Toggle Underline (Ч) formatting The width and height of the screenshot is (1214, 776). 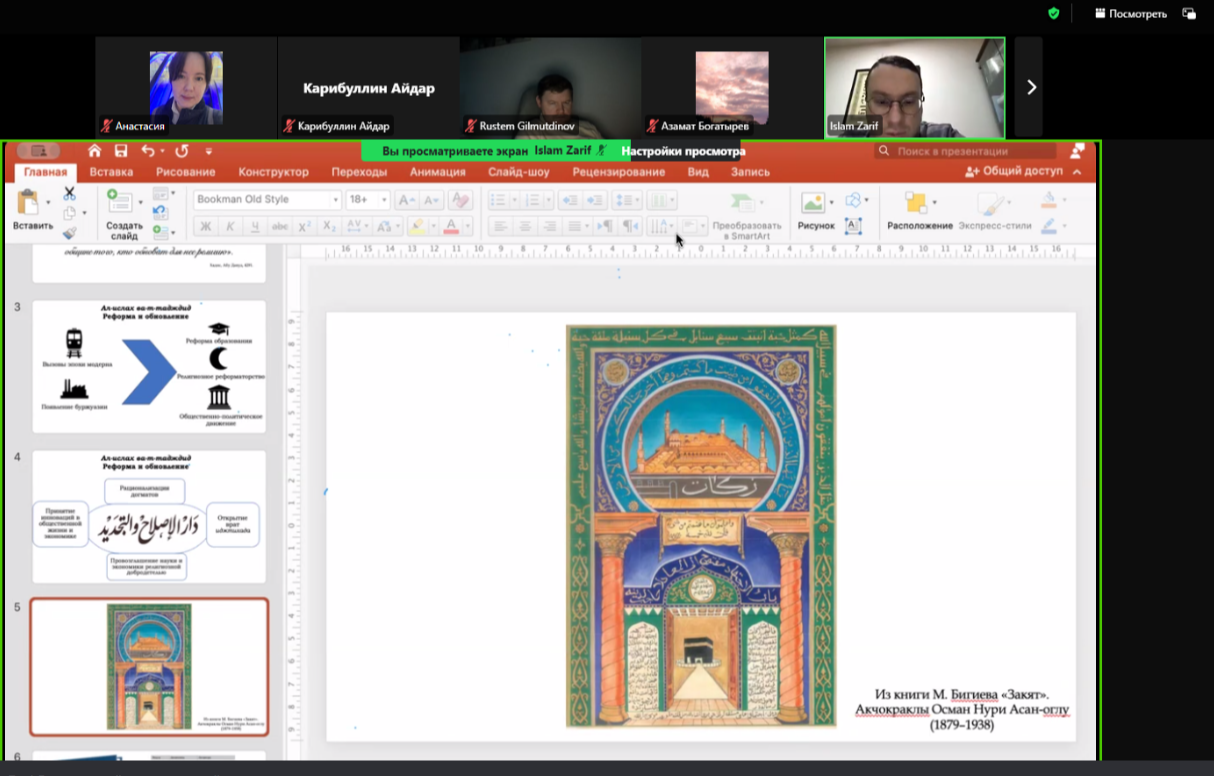coord(255,227)
